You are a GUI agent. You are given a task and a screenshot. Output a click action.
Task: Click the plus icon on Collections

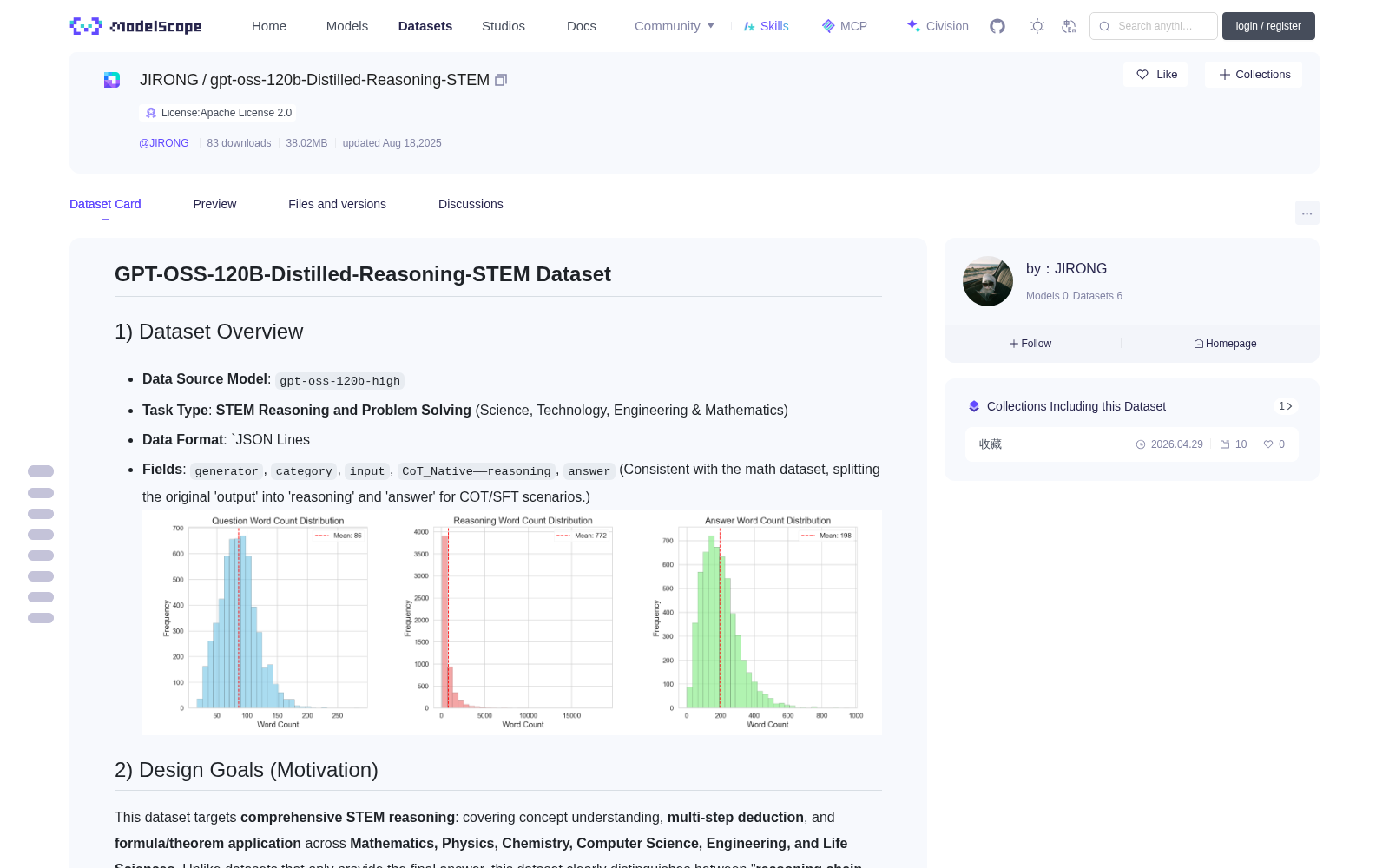point(1225,75)
